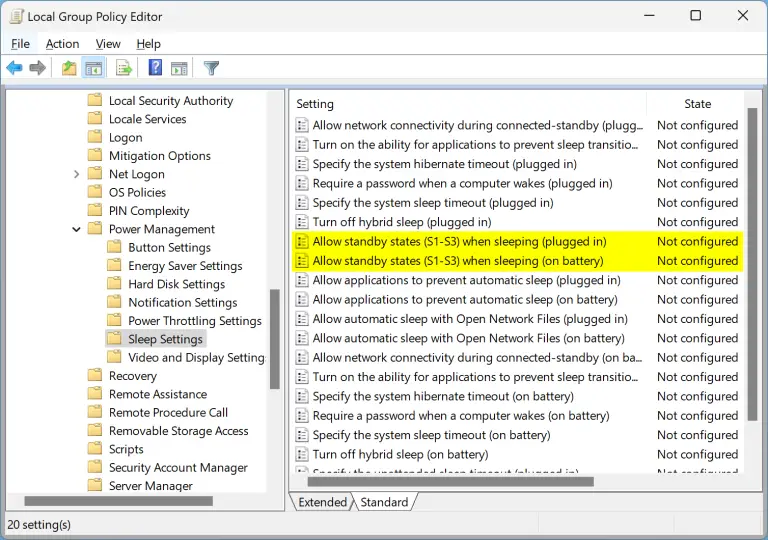
Task: Click the tree pane vertical scrollbar
Action: pyautogui.click(x=275, y=339)
